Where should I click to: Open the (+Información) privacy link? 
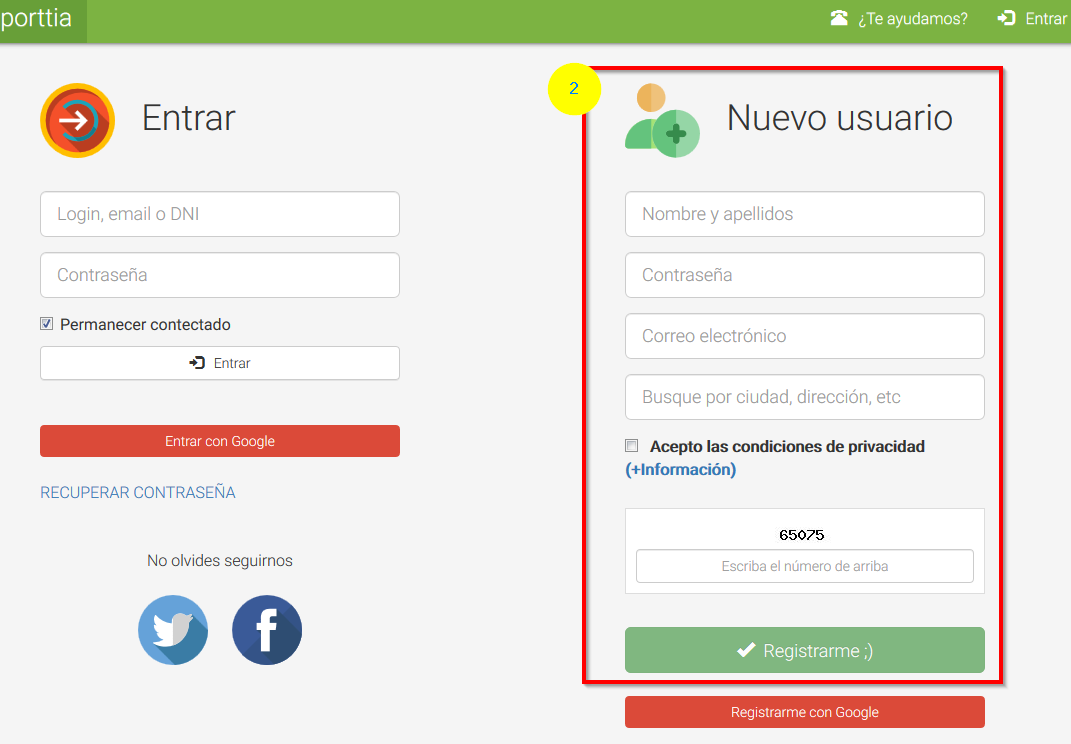(x=681, y=469)
